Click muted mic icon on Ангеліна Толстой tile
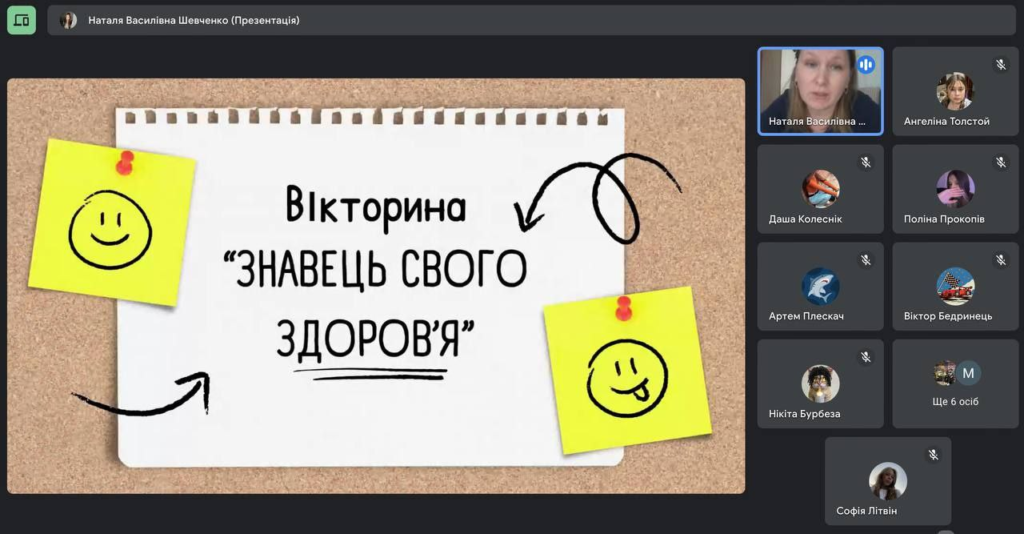The width and height of the screenshot is (1024, 534). tap(1000, 65)
